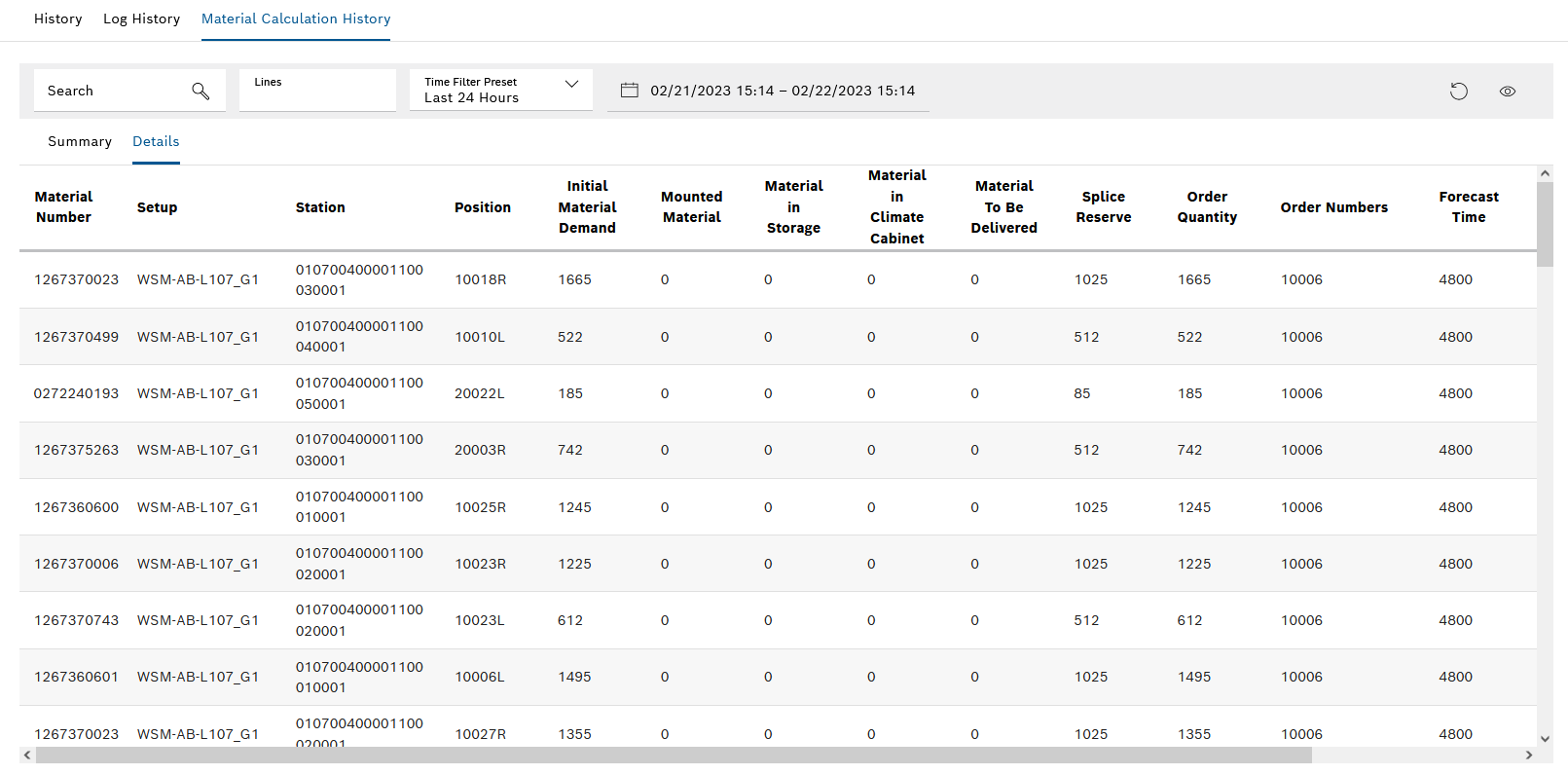Click the search magnifier icon
This screenshot has width=1568, height=775.
(201, 91)
